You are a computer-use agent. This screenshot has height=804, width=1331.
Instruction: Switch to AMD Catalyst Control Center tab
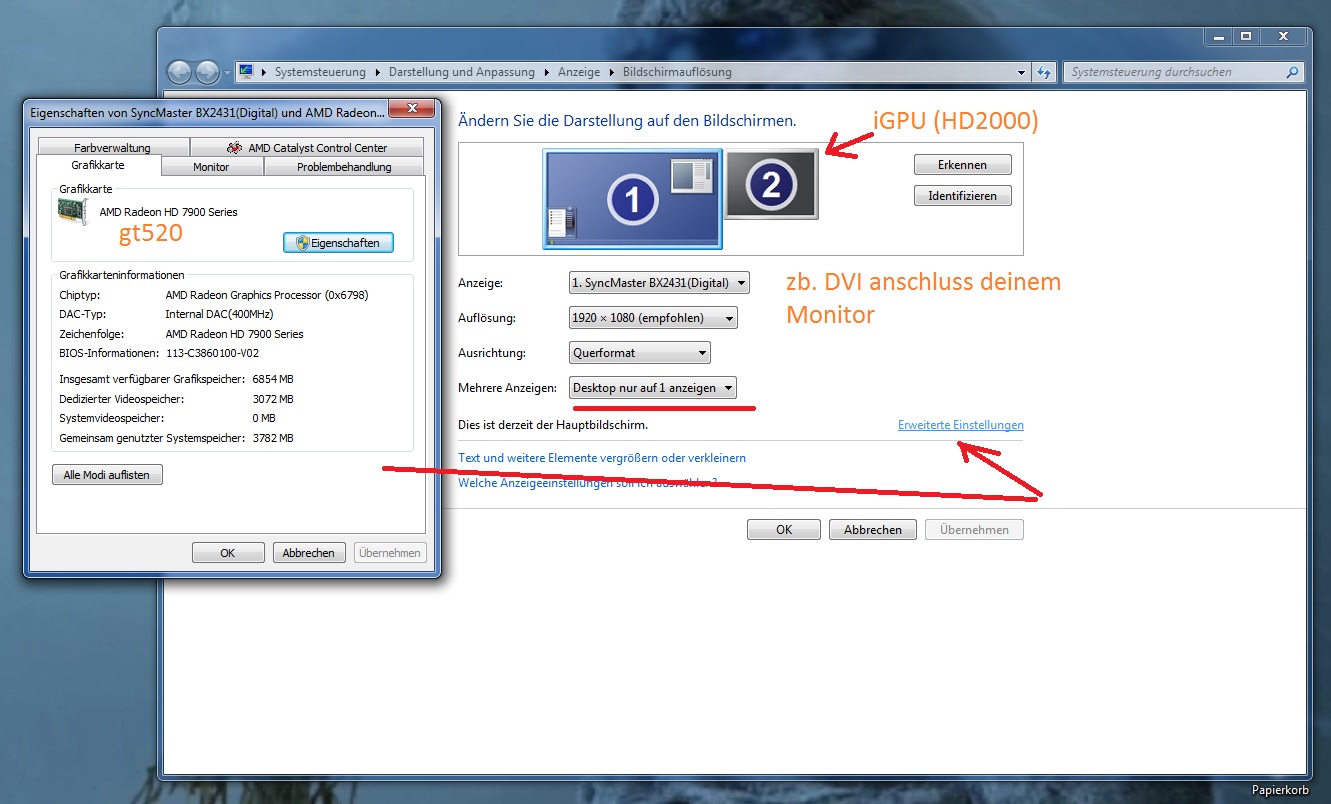tap(306, 148)
